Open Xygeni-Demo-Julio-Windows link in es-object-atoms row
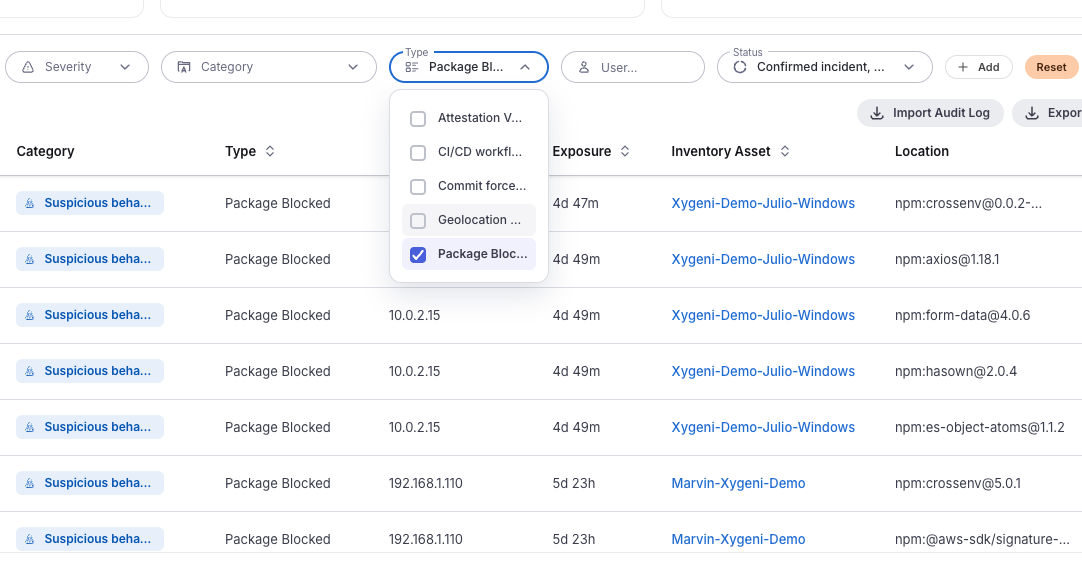 click(x=763, y=427)
